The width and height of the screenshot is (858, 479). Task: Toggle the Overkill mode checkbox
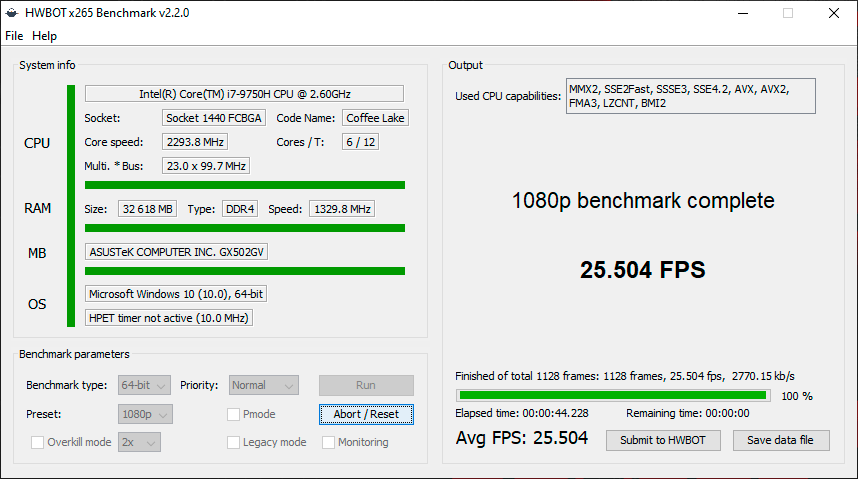pyautogui.click(x=37, y=442)
